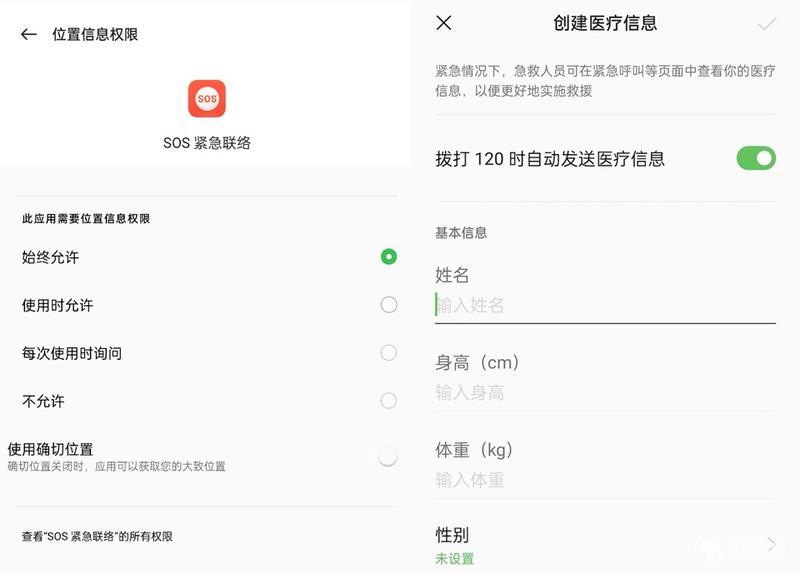Tap the 始终允许 option label
Image resolution: width=800 pixels, height=573 pixels.
click(51, 257)
